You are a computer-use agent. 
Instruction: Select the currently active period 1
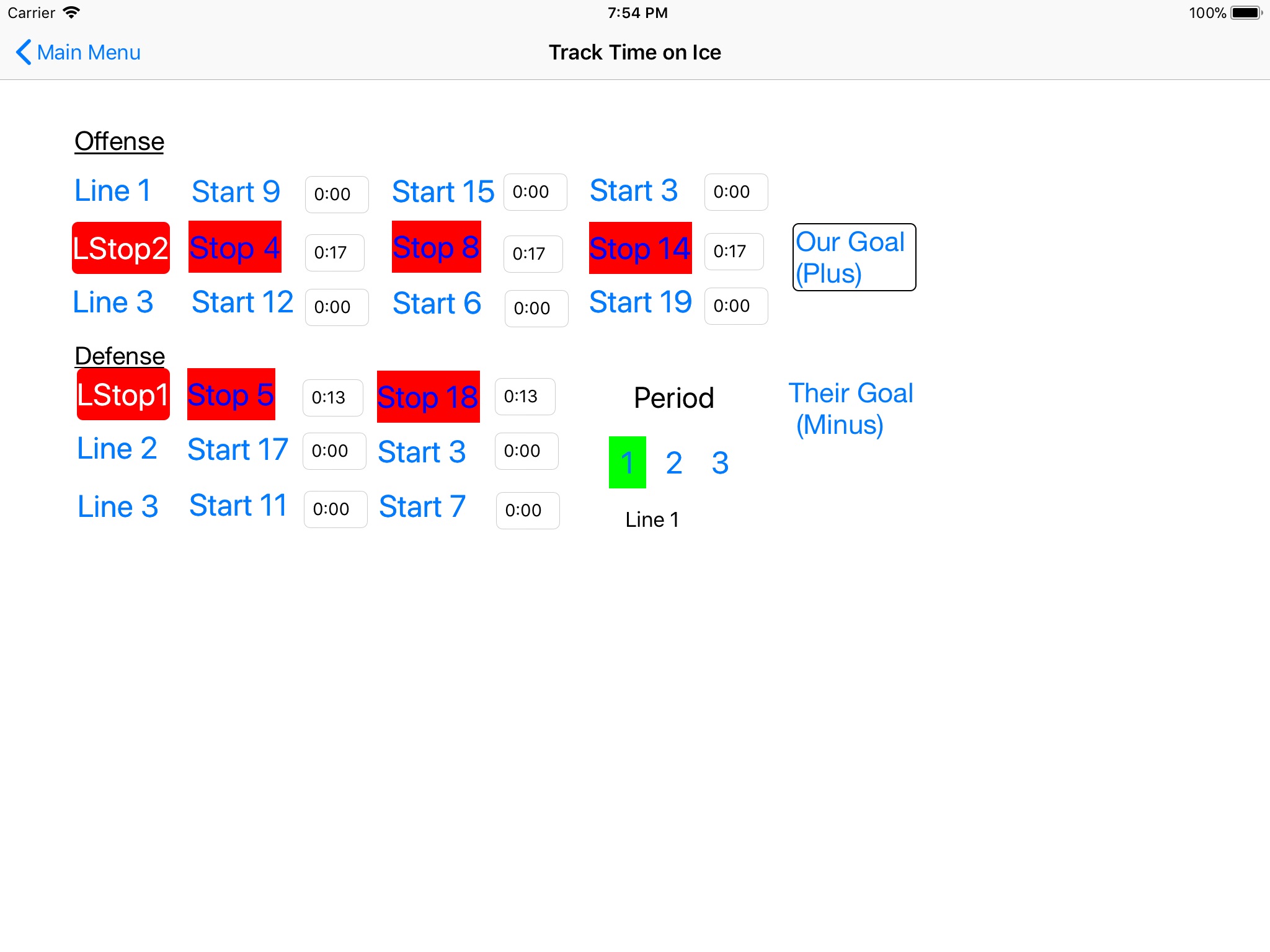[626, 460]
